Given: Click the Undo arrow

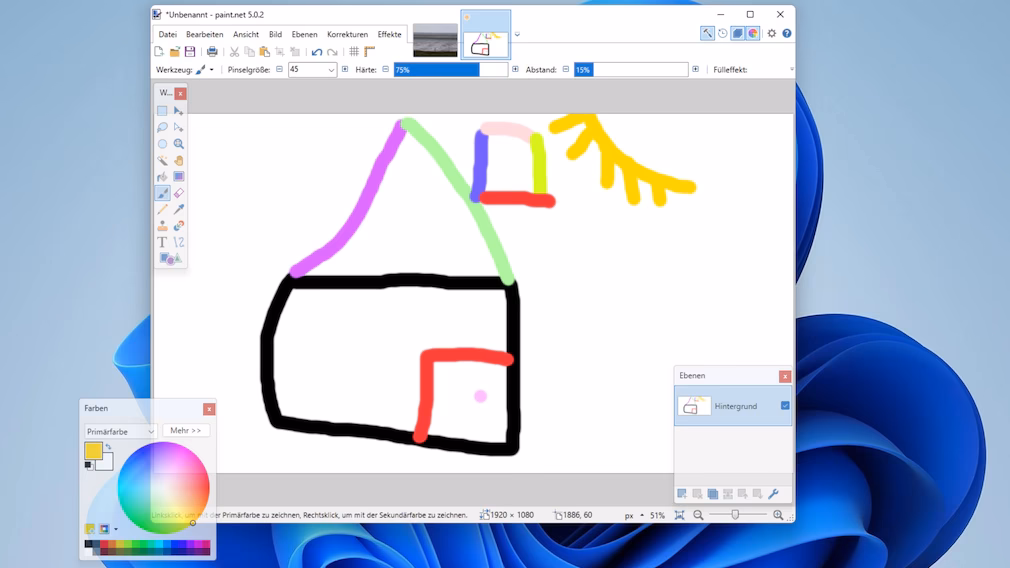Looking at the screenshot, I should coord(317,52).
